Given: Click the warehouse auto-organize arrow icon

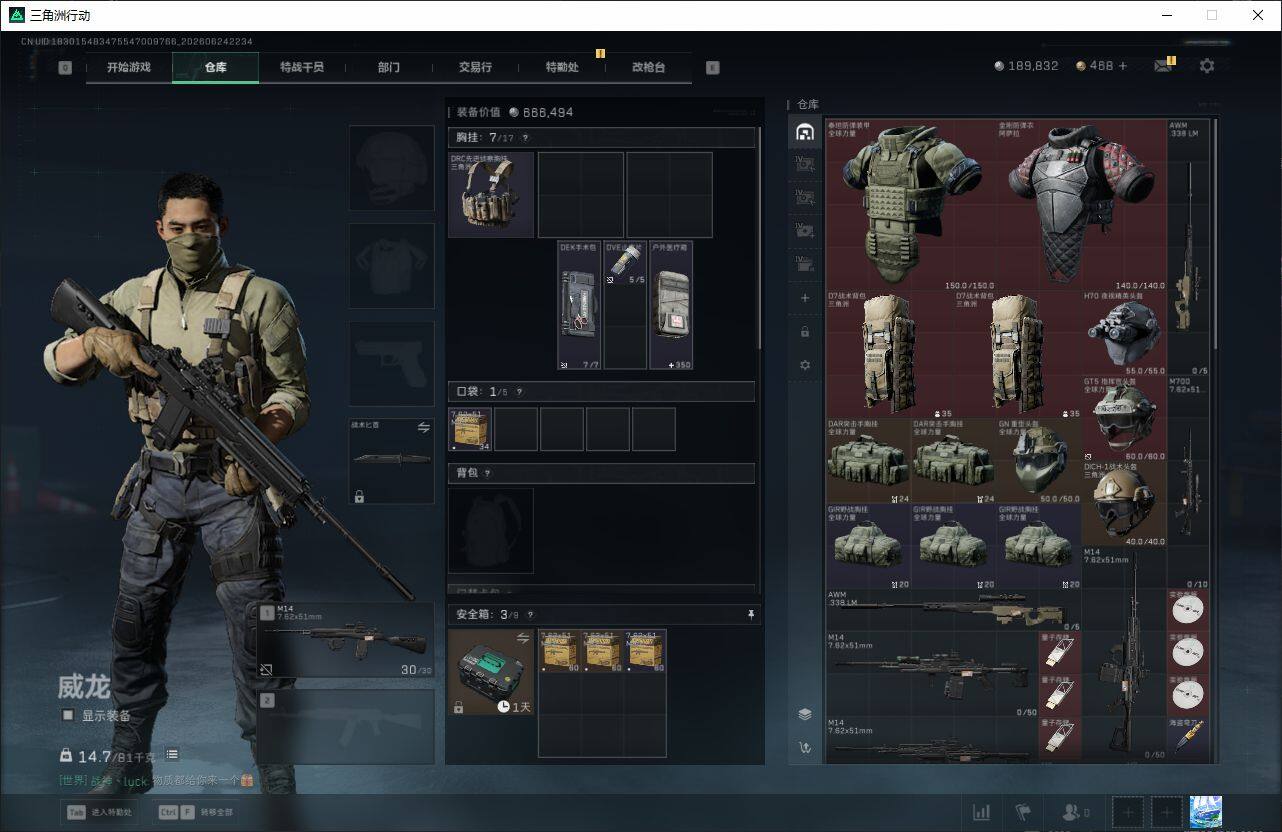Looking at the screenshot, I should (x=805, y=747).
